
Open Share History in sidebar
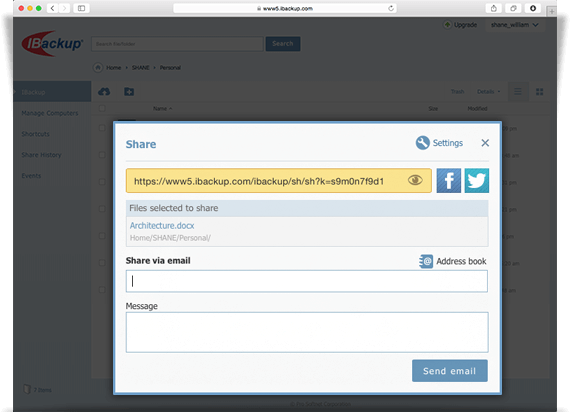(x=41, y=155)
